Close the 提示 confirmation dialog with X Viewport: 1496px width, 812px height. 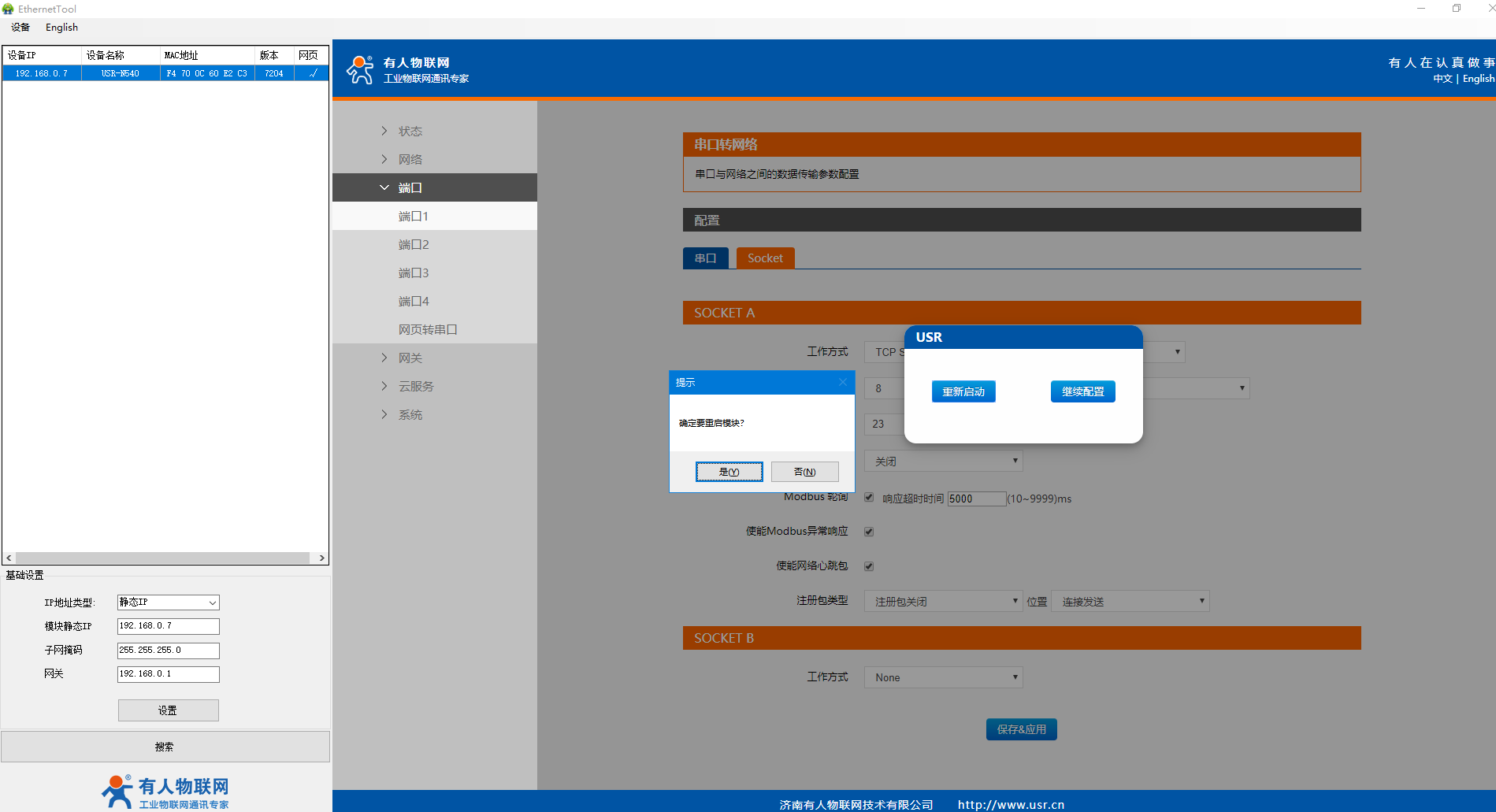842,382
